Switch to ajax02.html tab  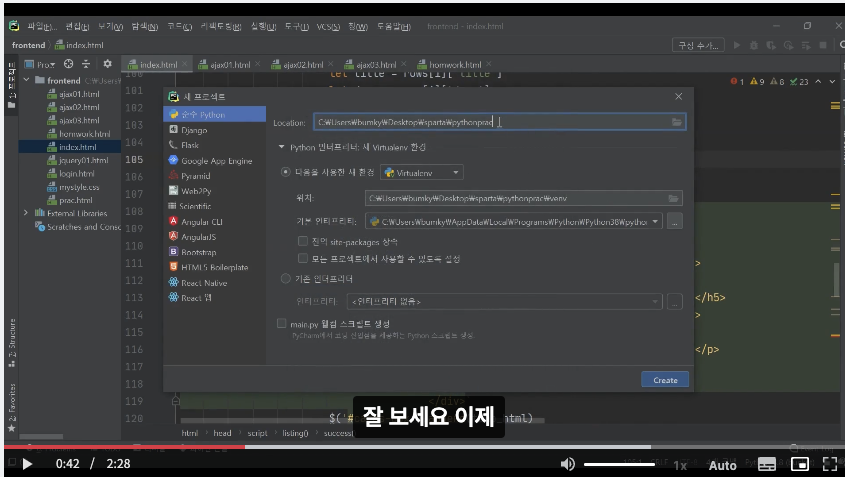[x=302, y=65]
